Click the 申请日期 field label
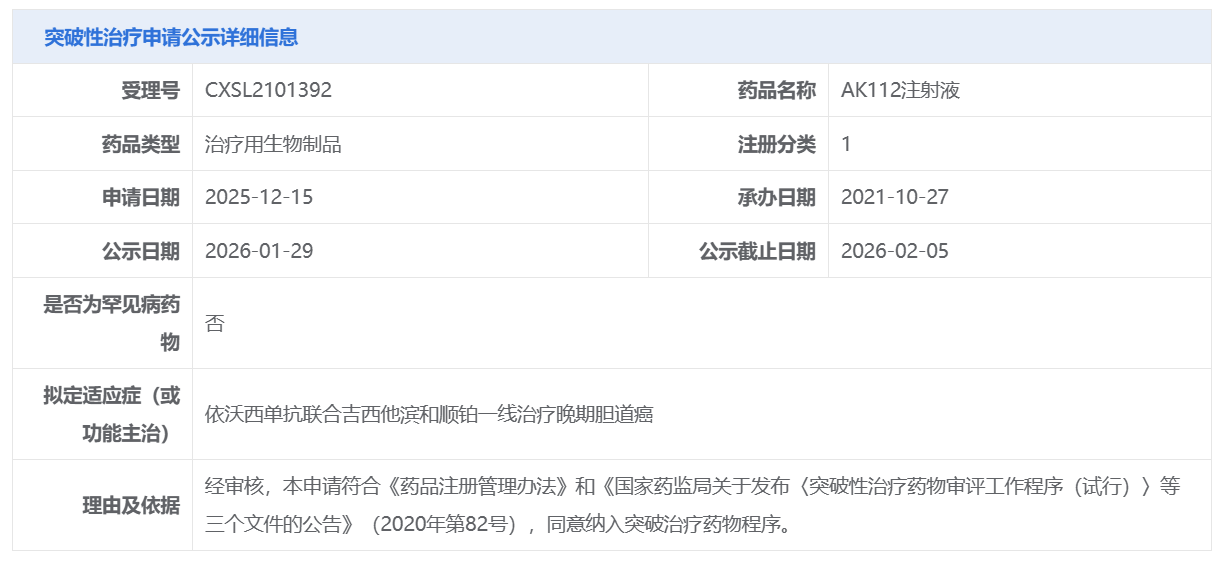The width and height of the screenshot is (1224, 564). click(x=140, y=197)
